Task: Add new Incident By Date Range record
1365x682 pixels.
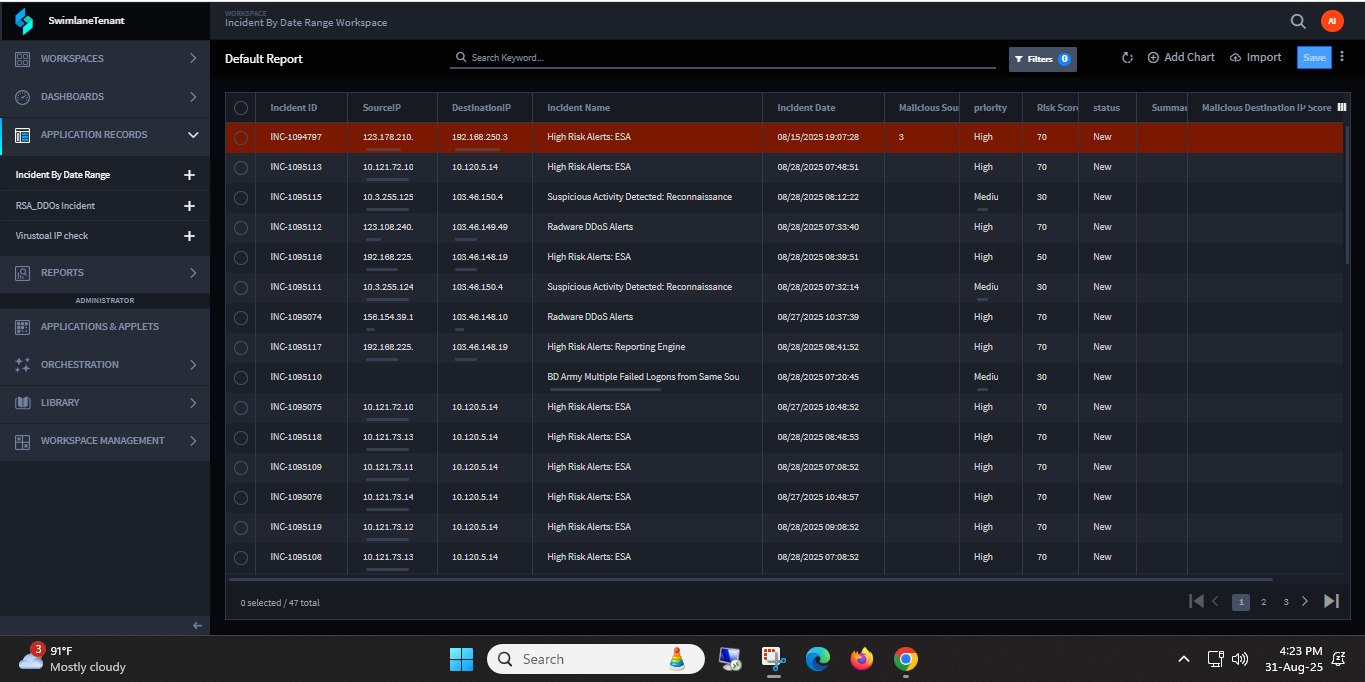Action: (x=189, y=175)
